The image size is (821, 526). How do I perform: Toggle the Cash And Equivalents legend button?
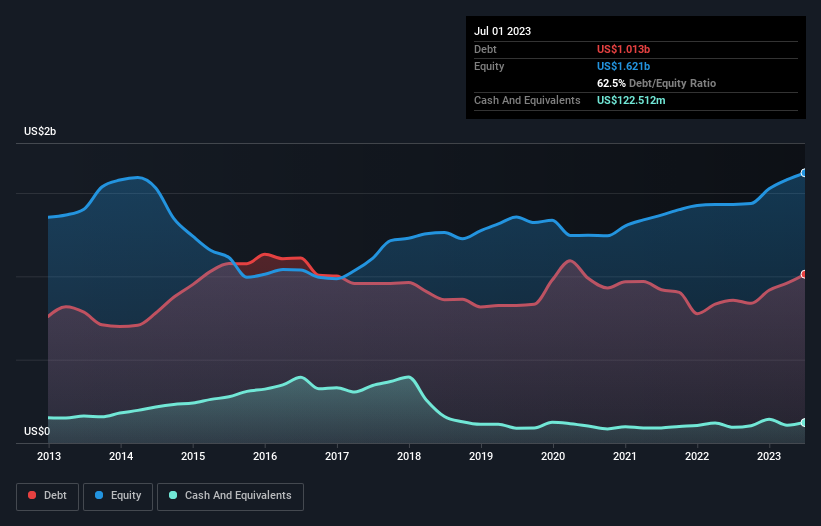pos(230,496)
